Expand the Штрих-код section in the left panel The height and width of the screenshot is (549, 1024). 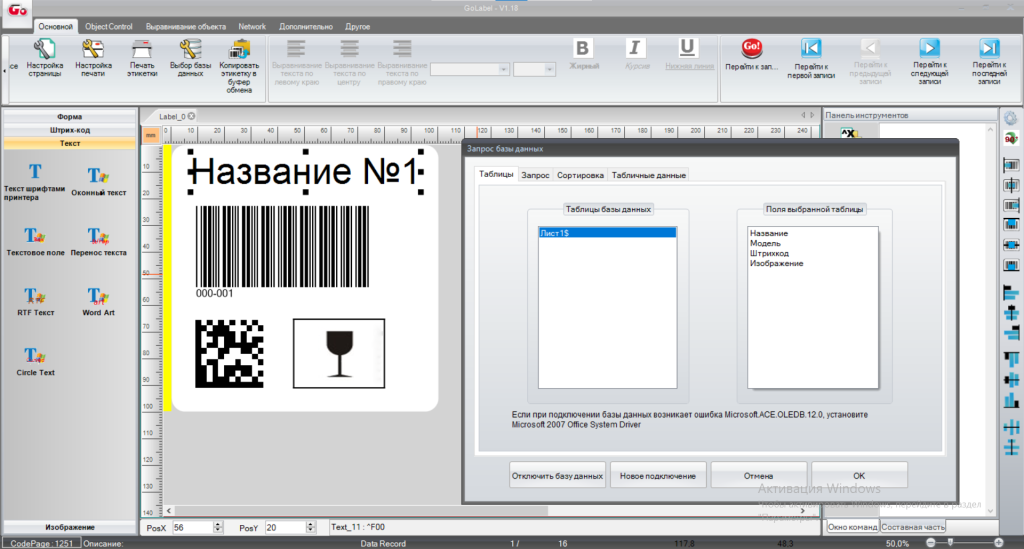[x=69, y=130]
